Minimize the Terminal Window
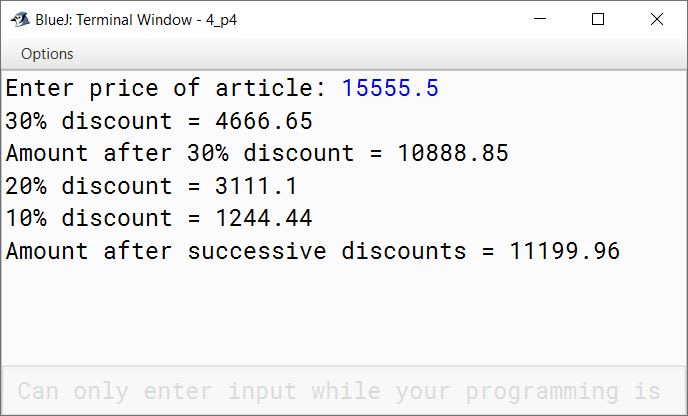Screen dimensions: 688x416 (540, 19)
